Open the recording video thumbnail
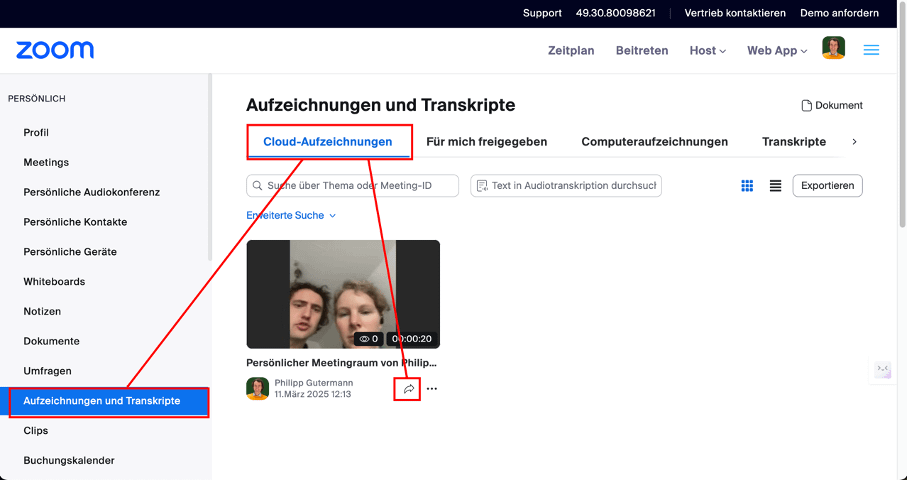908x480 pixels. [x=343, y=294]
